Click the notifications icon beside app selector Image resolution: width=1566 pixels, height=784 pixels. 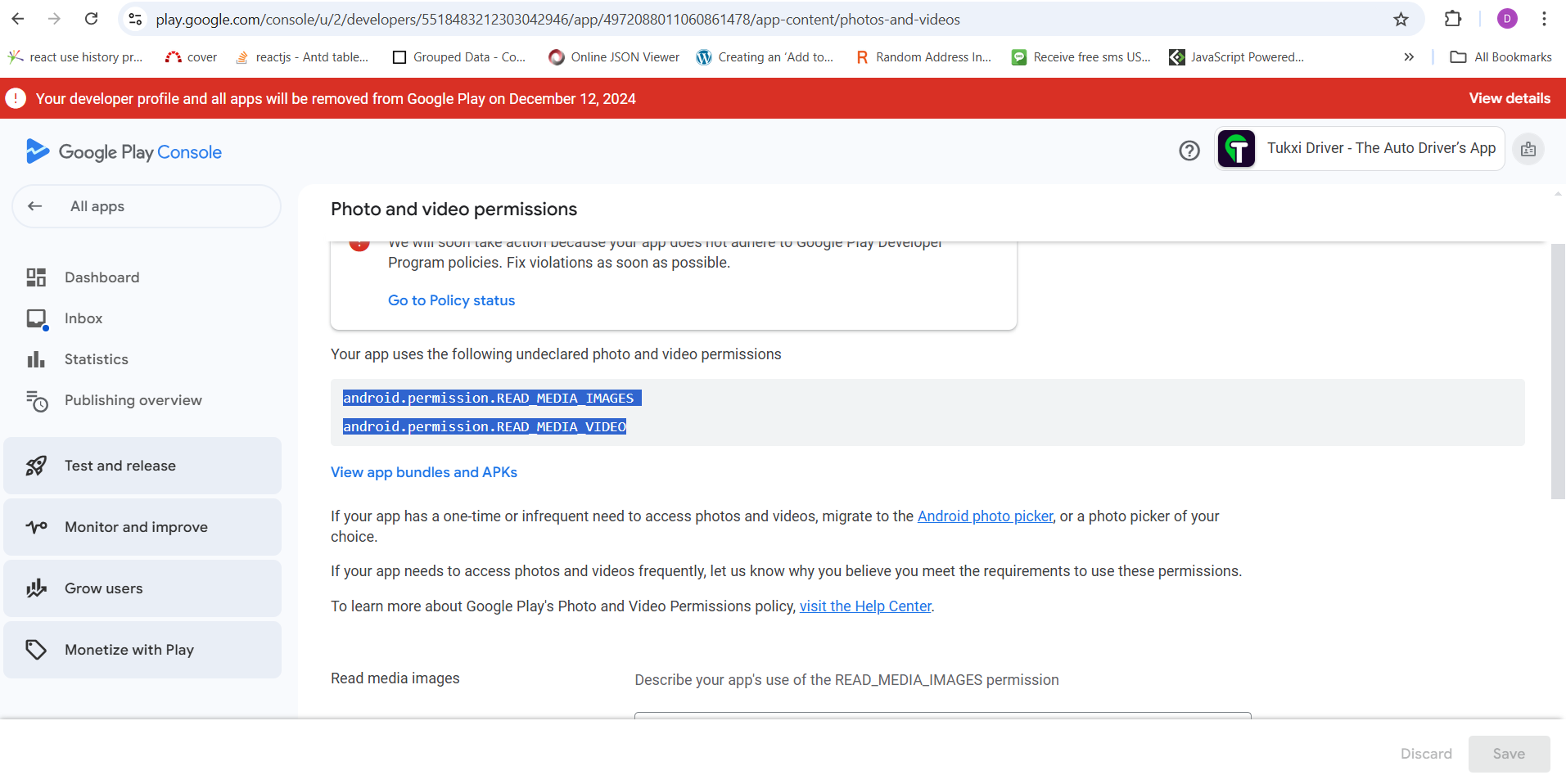[x=1528, y=149]
